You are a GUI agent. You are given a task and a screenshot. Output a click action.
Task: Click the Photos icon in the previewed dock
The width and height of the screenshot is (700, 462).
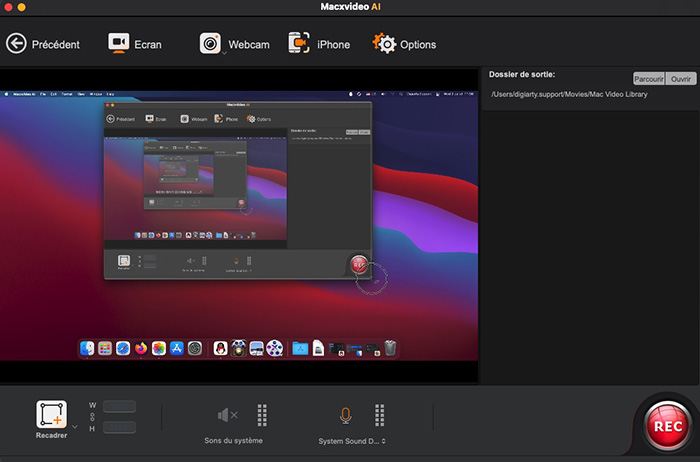[x=158, y=348]
